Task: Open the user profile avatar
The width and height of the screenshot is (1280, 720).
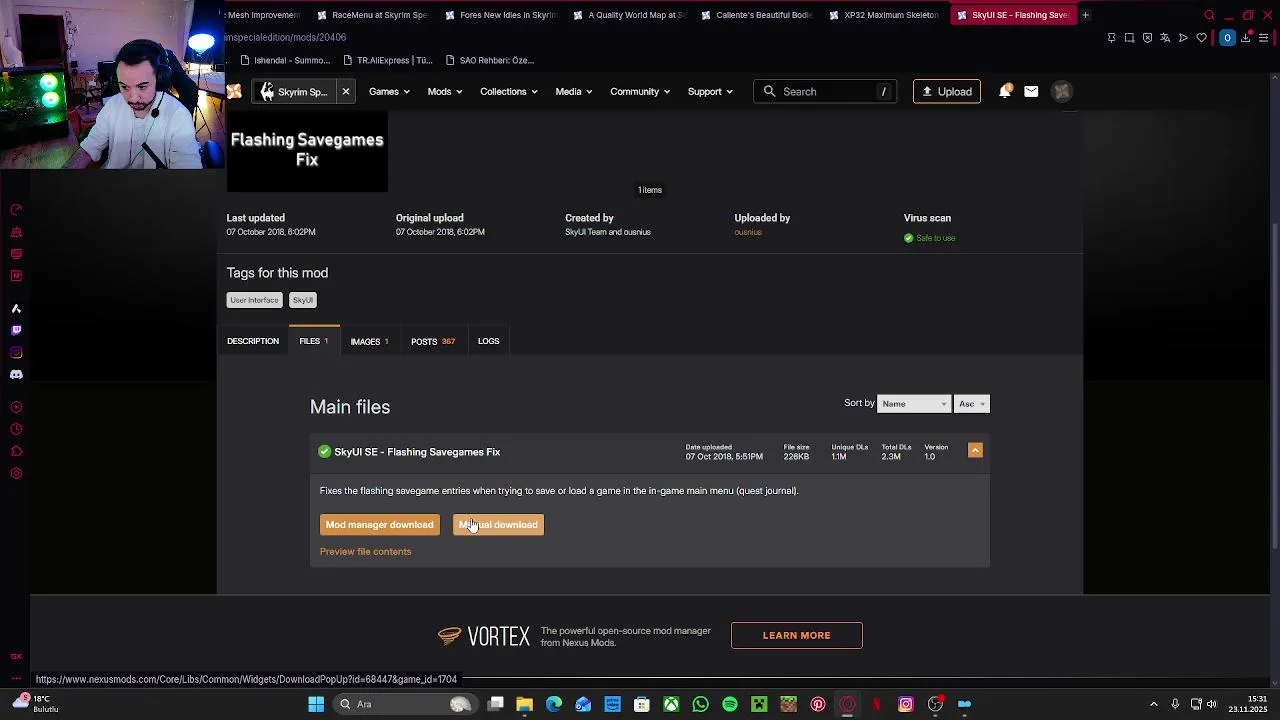Action: coord(1062,91)
